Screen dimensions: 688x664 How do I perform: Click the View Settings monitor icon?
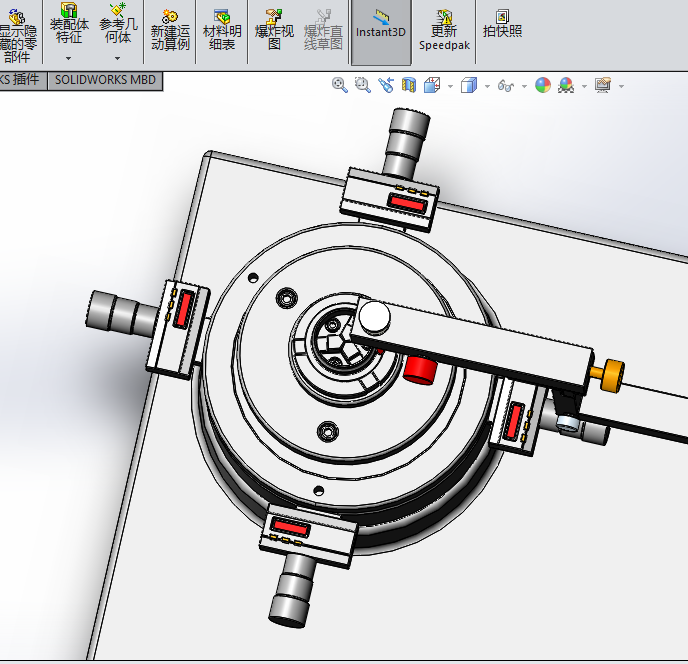602,86
